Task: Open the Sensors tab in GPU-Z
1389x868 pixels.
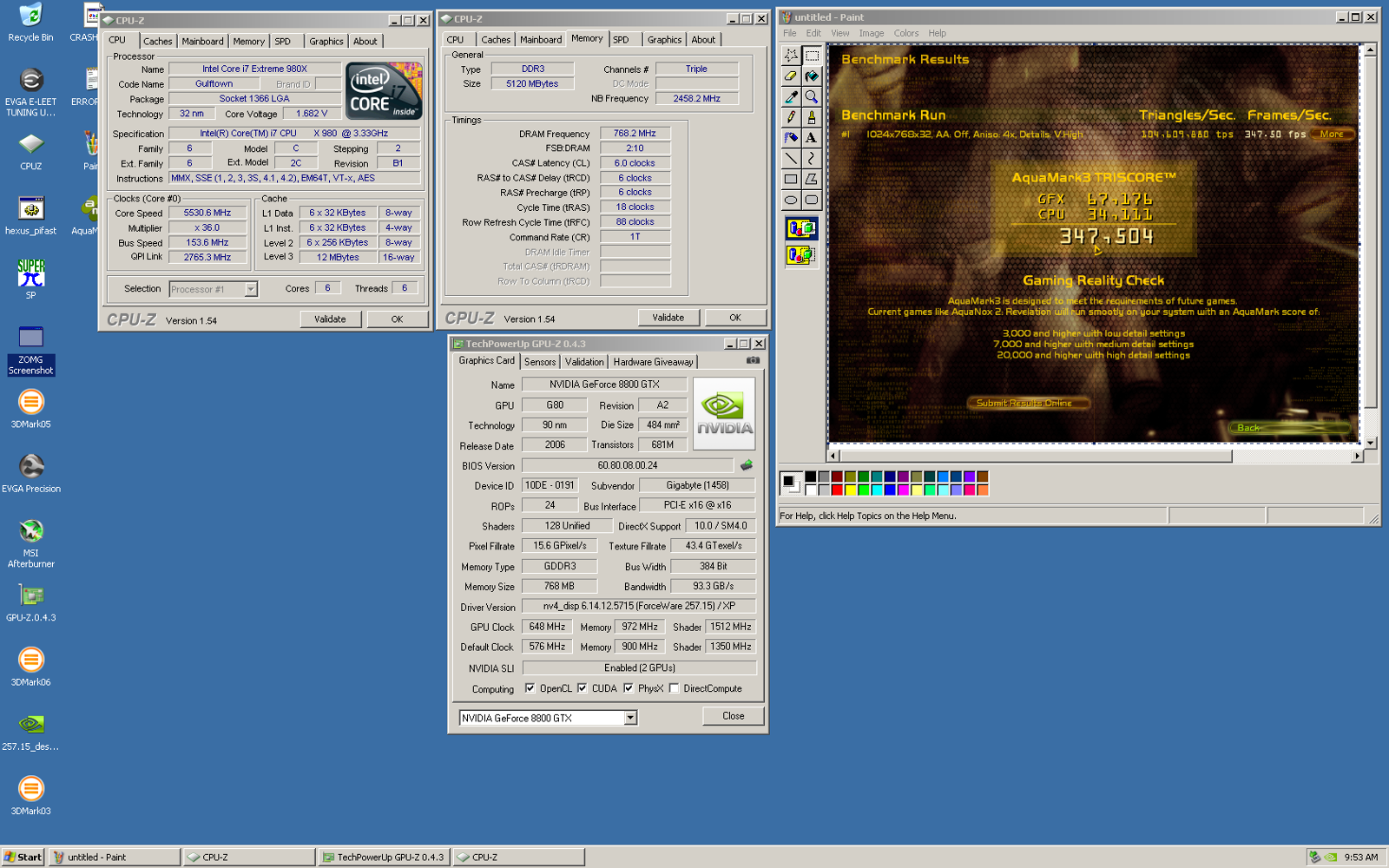Action: click(x=539, y=362)
